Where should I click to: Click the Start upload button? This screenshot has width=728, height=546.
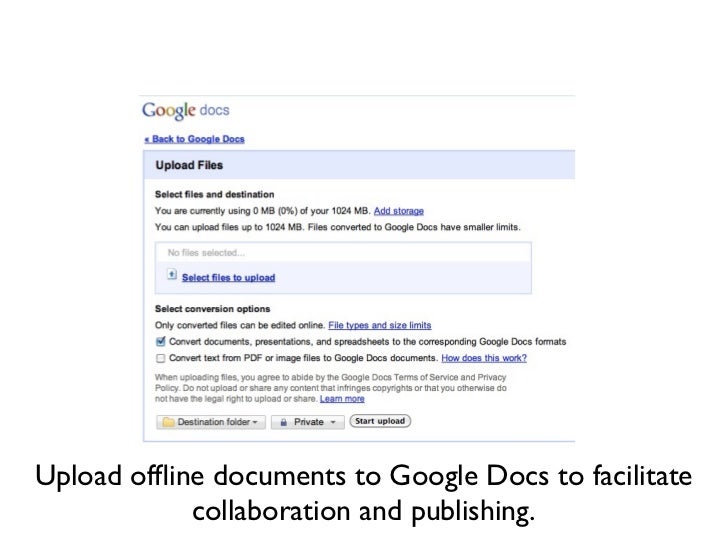(380, 421)
